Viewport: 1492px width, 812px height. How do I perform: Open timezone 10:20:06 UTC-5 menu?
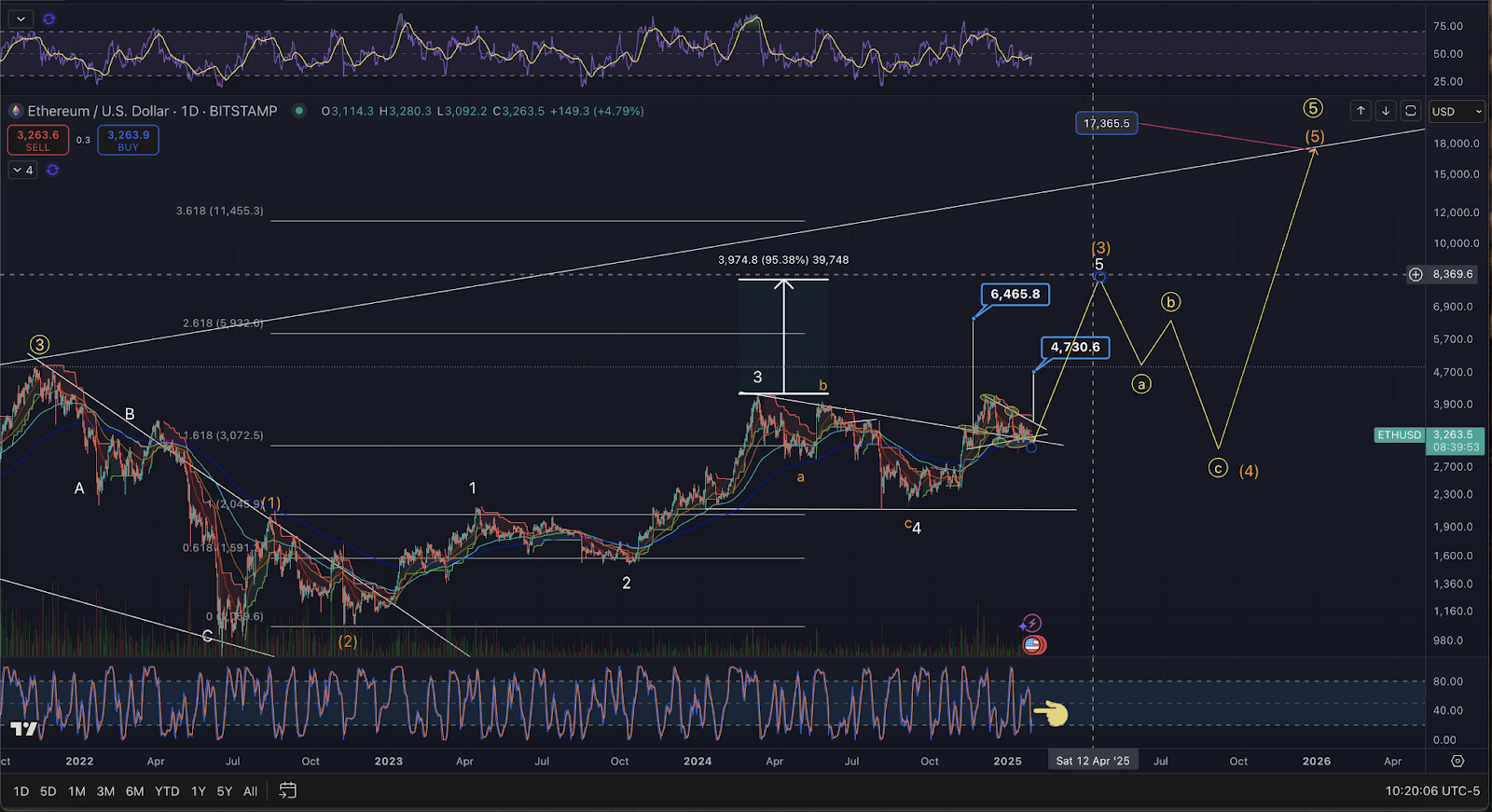[x=1432, y=791]
